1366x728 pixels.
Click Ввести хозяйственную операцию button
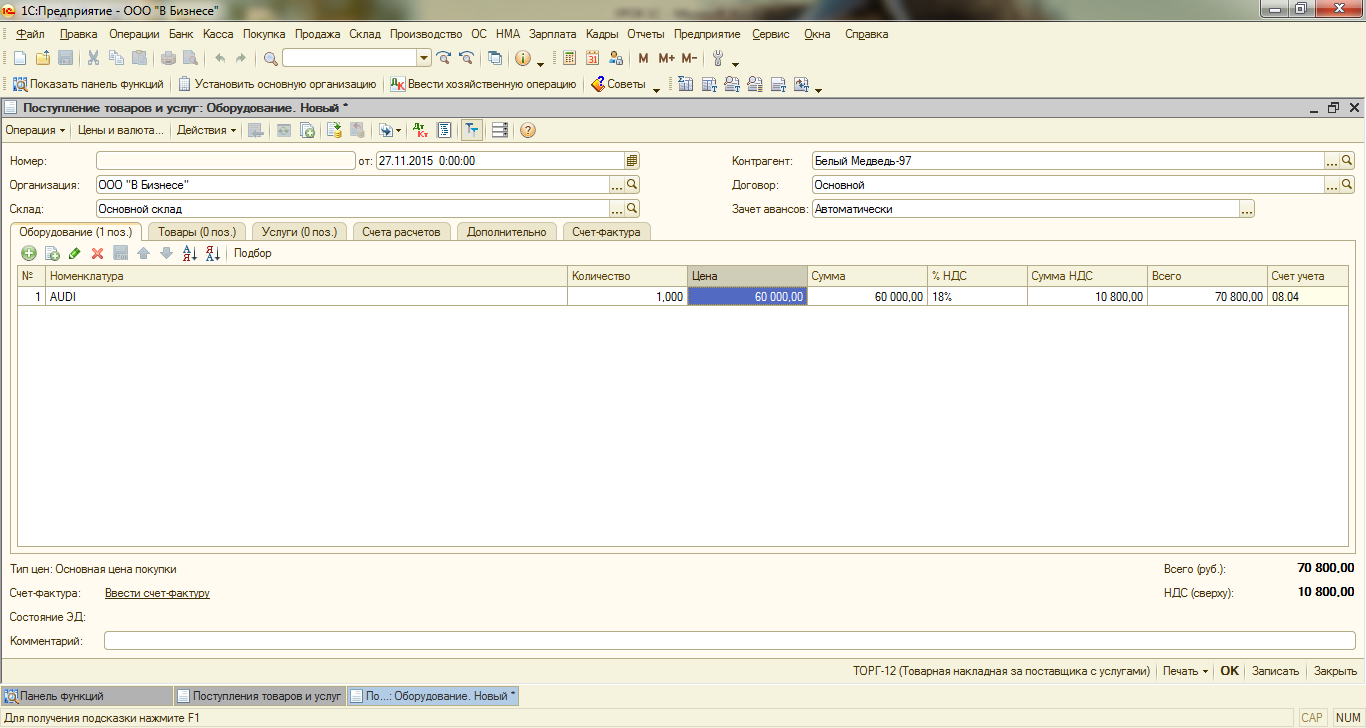point(484,85)
